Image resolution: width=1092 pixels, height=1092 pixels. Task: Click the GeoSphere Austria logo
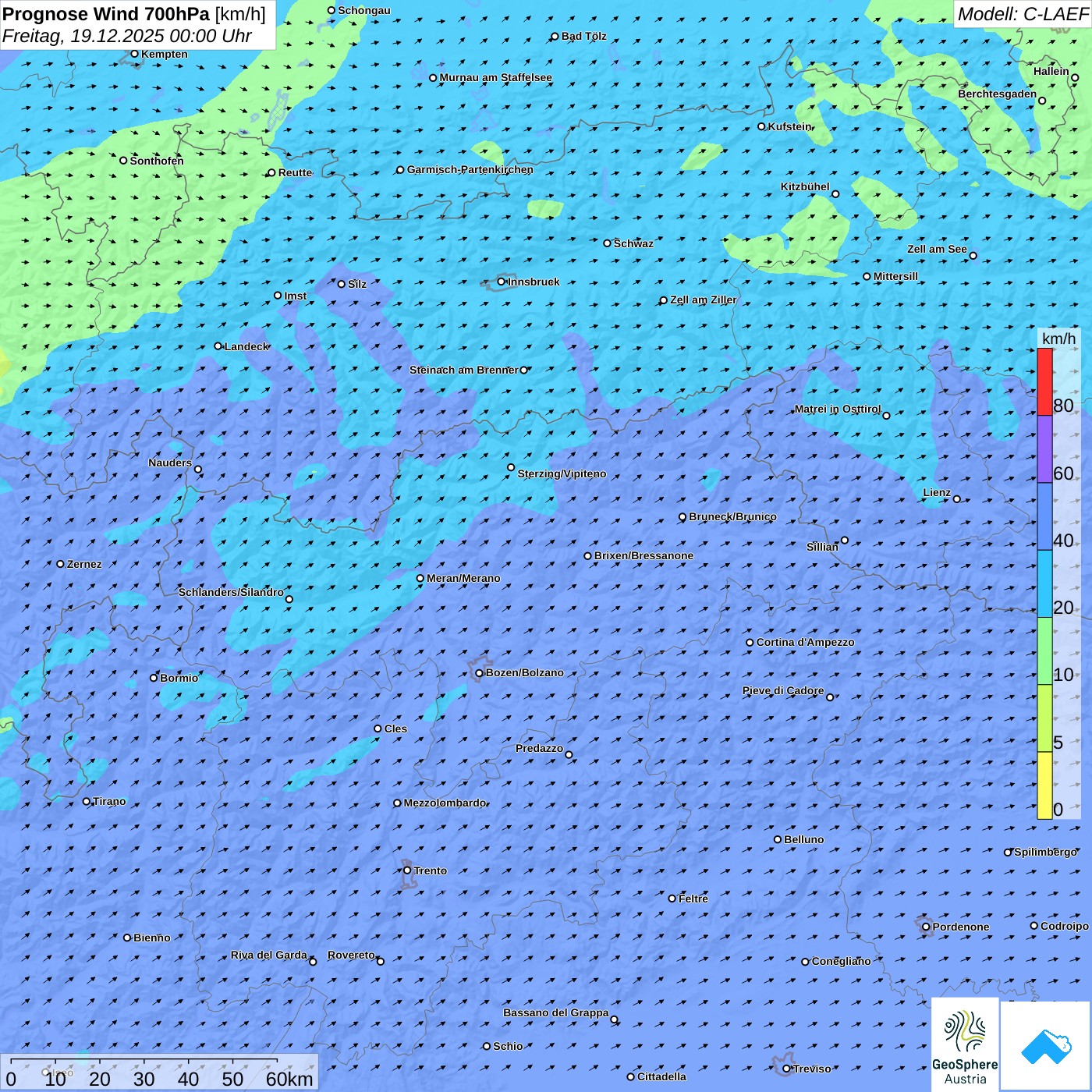click(966, 1045)
